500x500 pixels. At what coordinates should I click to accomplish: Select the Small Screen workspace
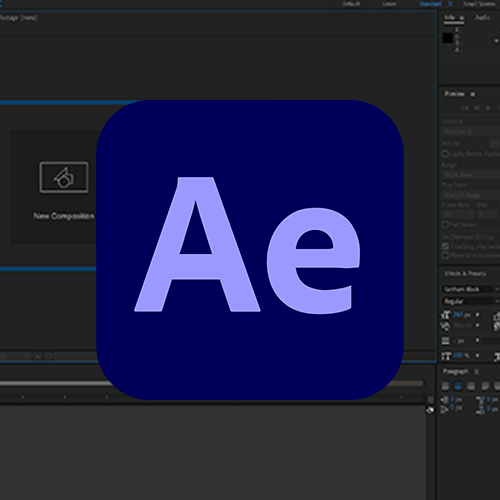tap(479, 4)
